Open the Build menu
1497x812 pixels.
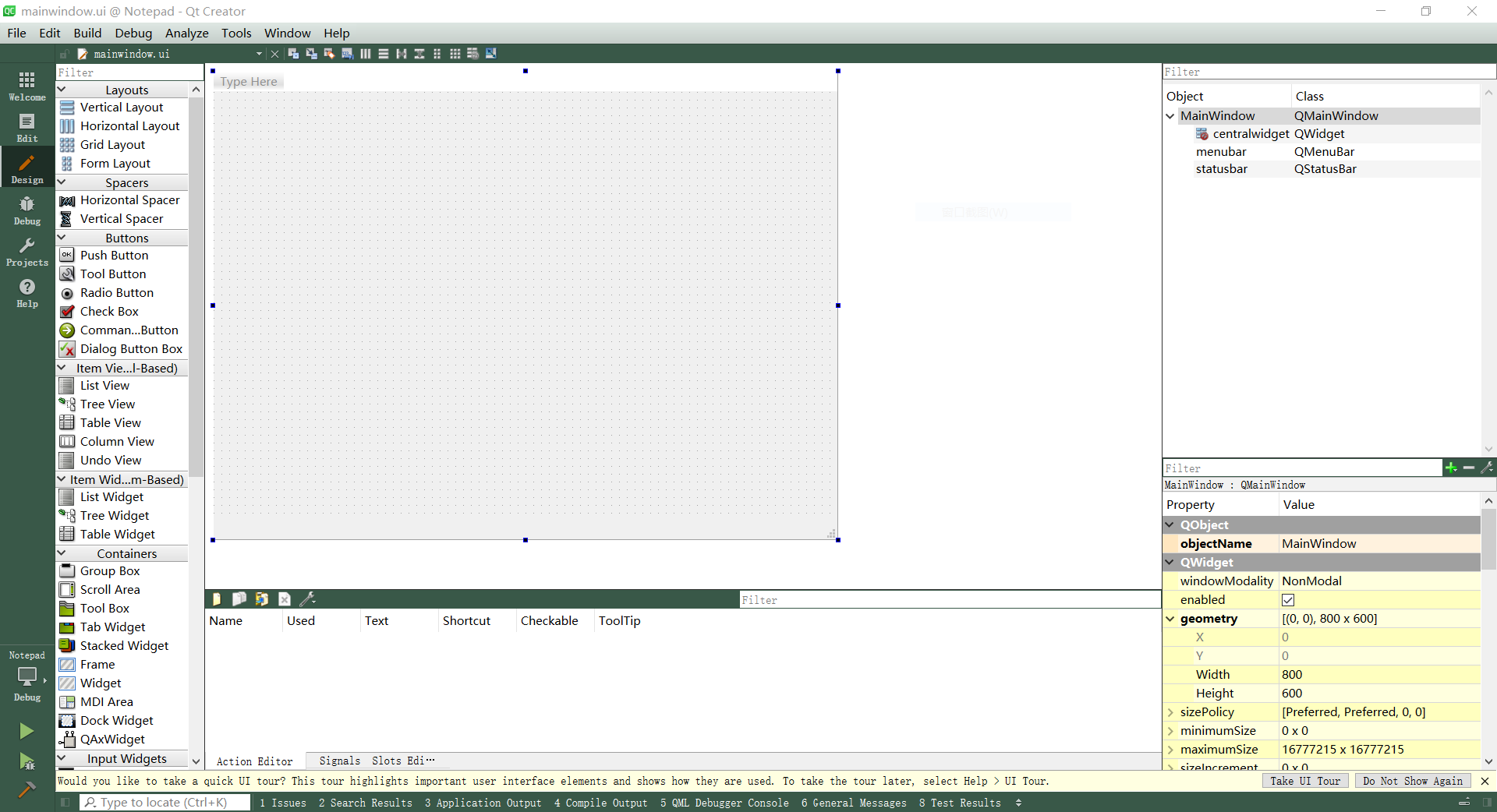(87, 33)
